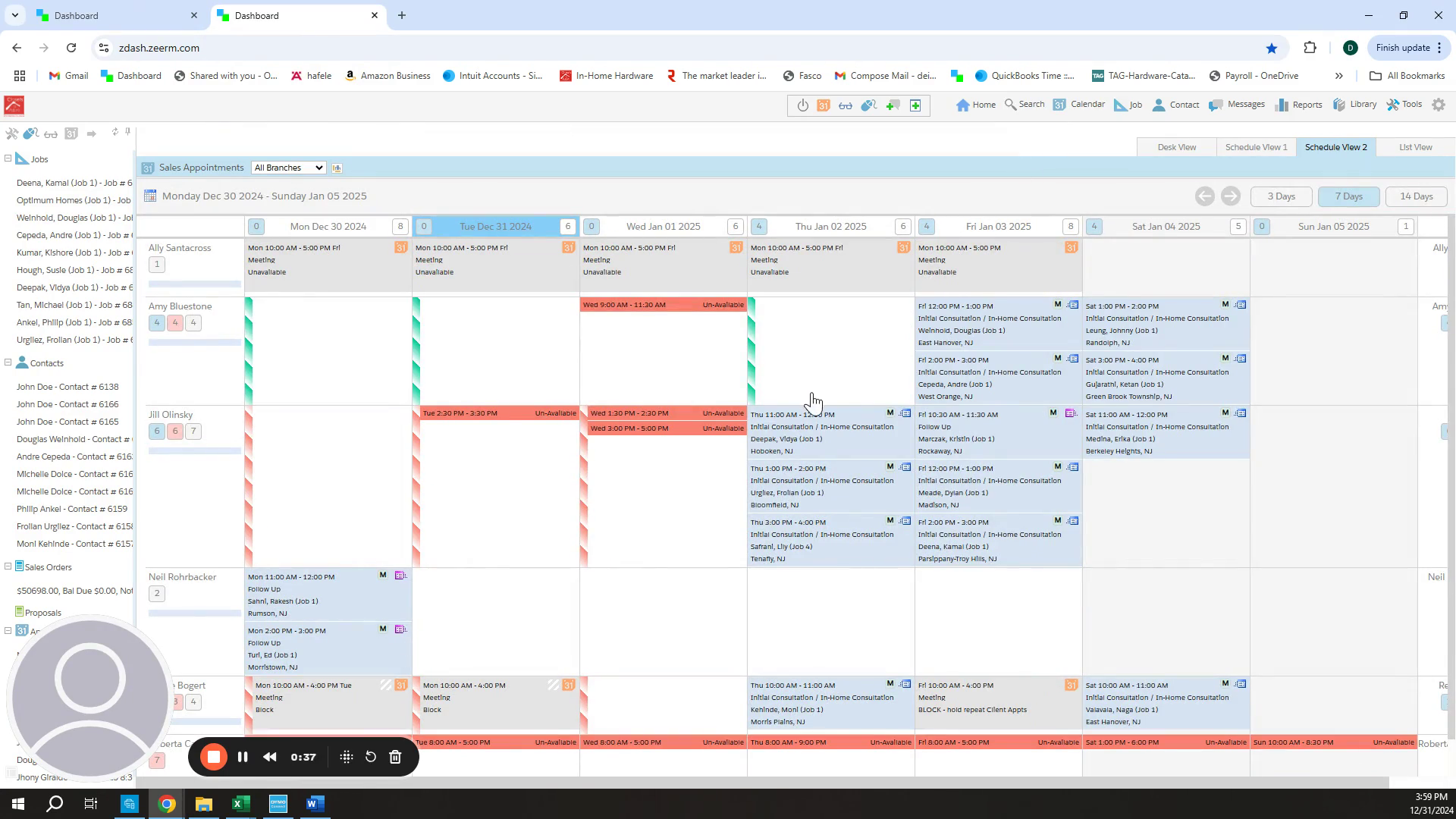The height and width of the screenshot is (819, 1456).
Task: Click the refresh arrows icon in the sidebar
Action: [115, 132]
